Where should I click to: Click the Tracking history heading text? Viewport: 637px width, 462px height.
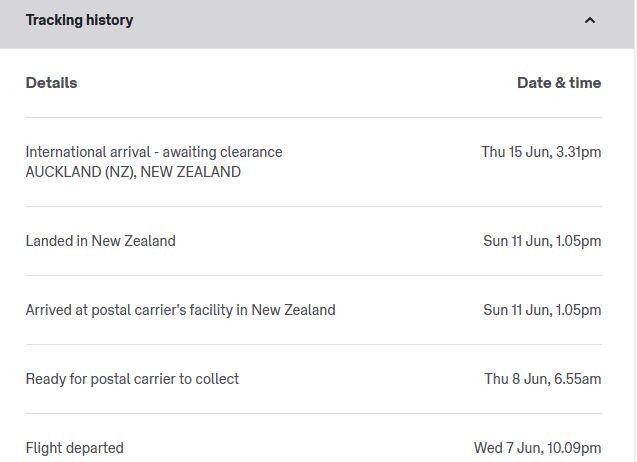pyautogui.click(x=79, y=20)
